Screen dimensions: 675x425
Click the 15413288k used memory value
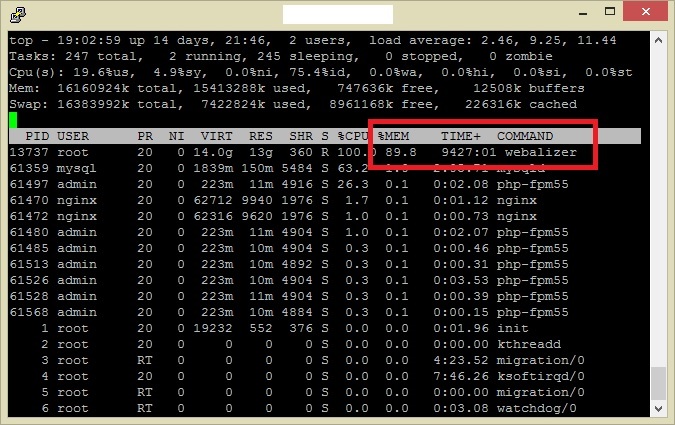click(x=229, y=88)
